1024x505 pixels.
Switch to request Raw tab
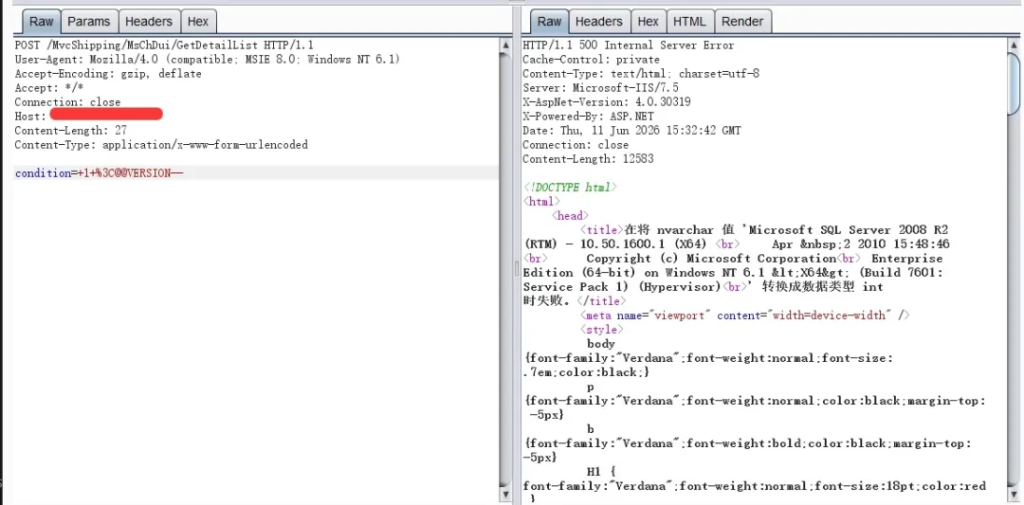pyautogui.click(x=41, y=22)
